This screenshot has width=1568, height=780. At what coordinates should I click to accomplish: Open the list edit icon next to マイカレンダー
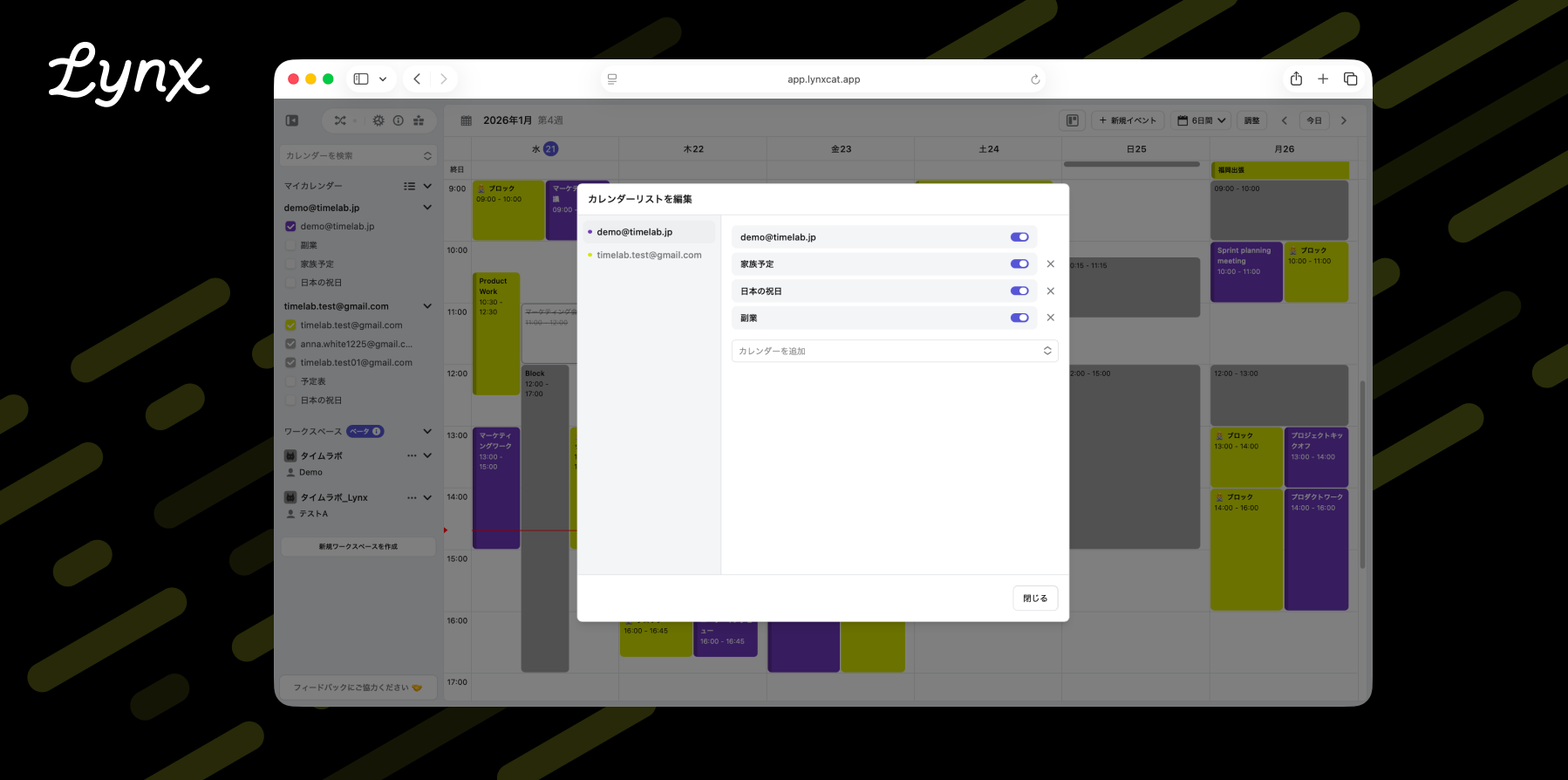click(409, 186)
